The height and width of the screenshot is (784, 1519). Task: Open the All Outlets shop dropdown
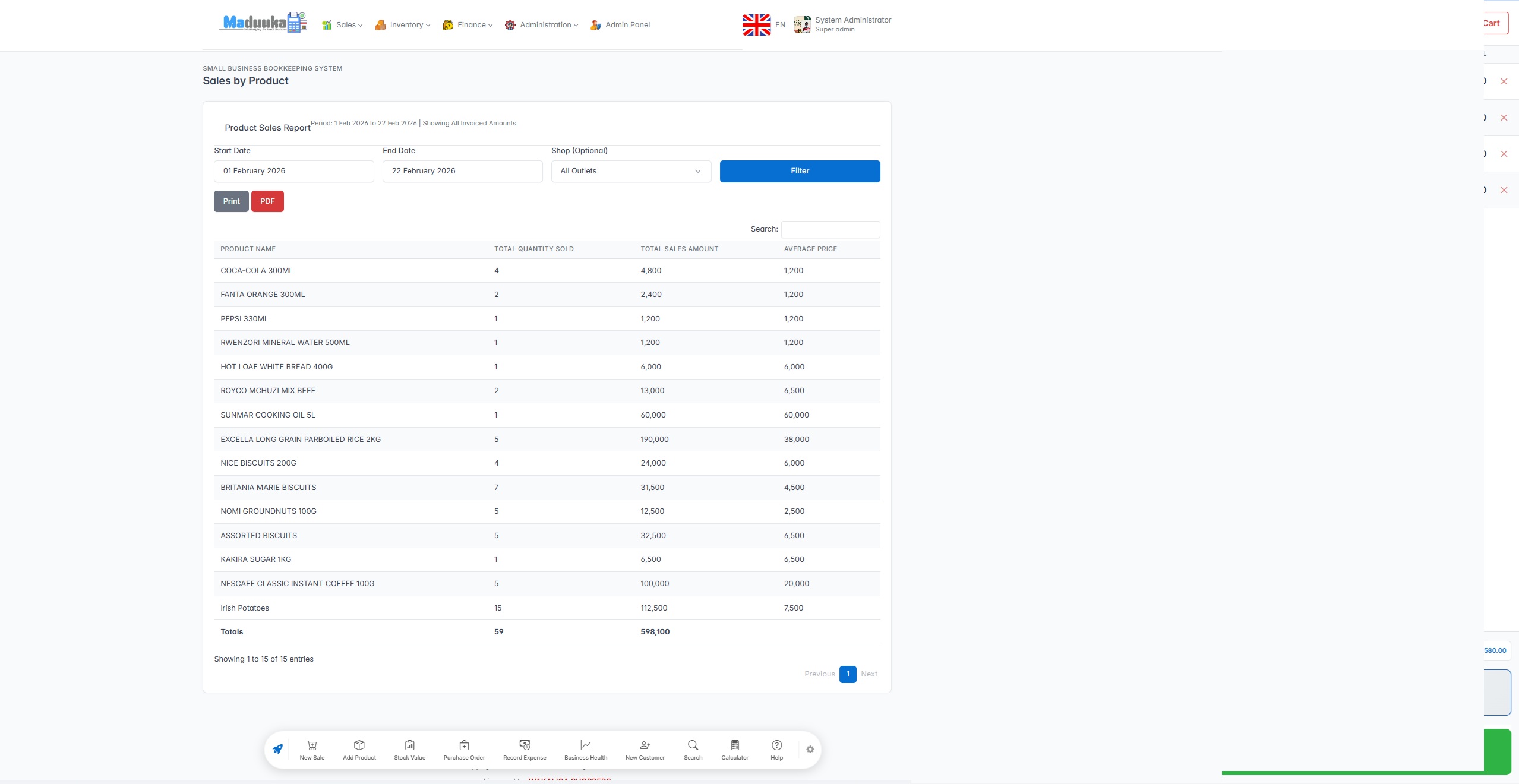point(629,171)
